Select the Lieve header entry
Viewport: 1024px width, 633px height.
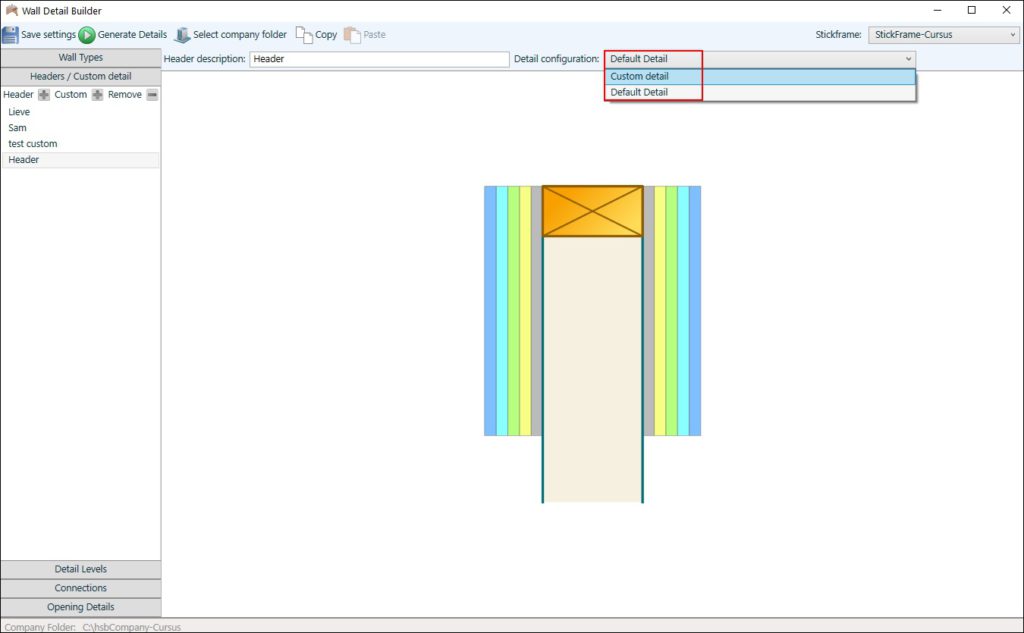81,112
